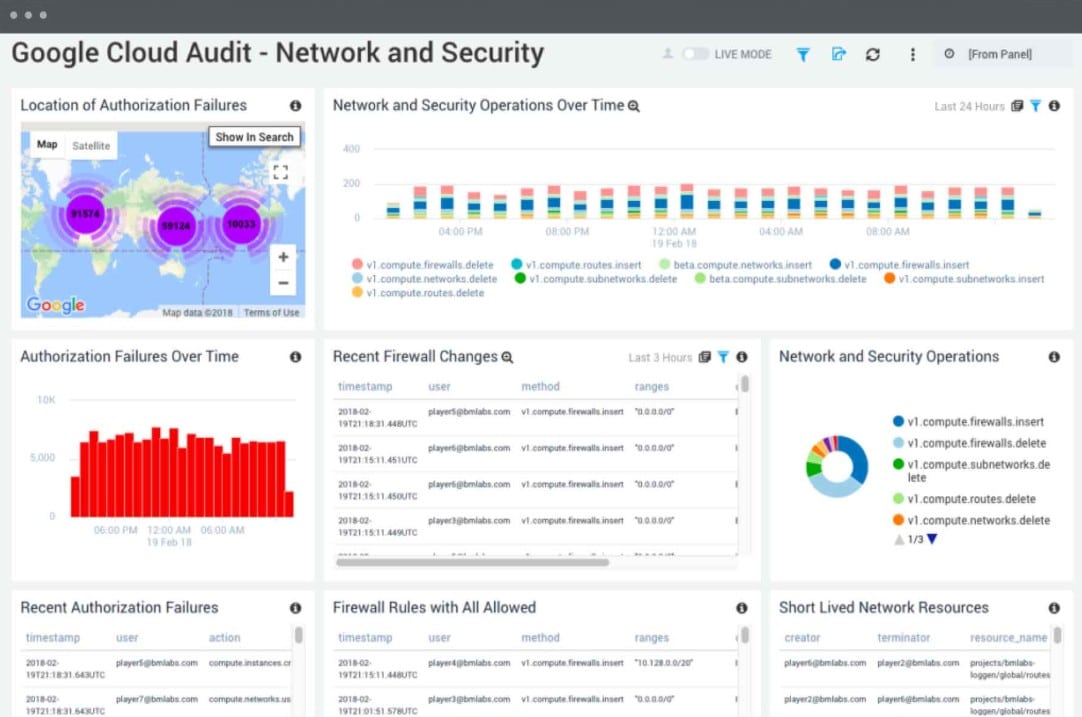Sort Short Lived Network Resources by resource_name

coord(1008,638)
